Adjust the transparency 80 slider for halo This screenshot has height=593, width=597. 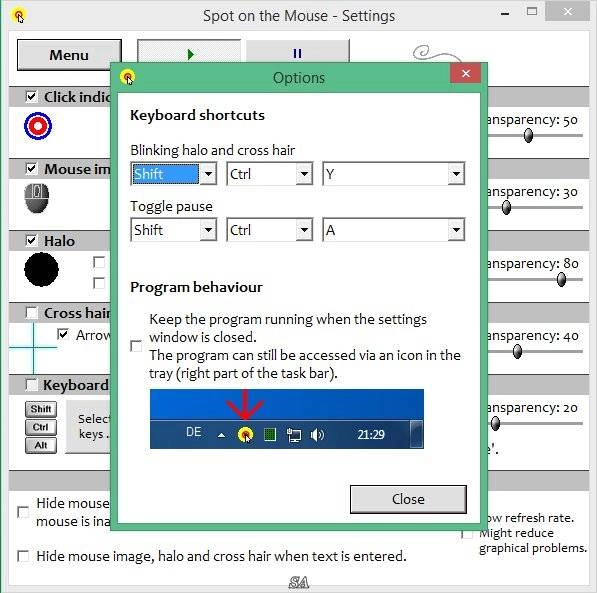[561, 280]
